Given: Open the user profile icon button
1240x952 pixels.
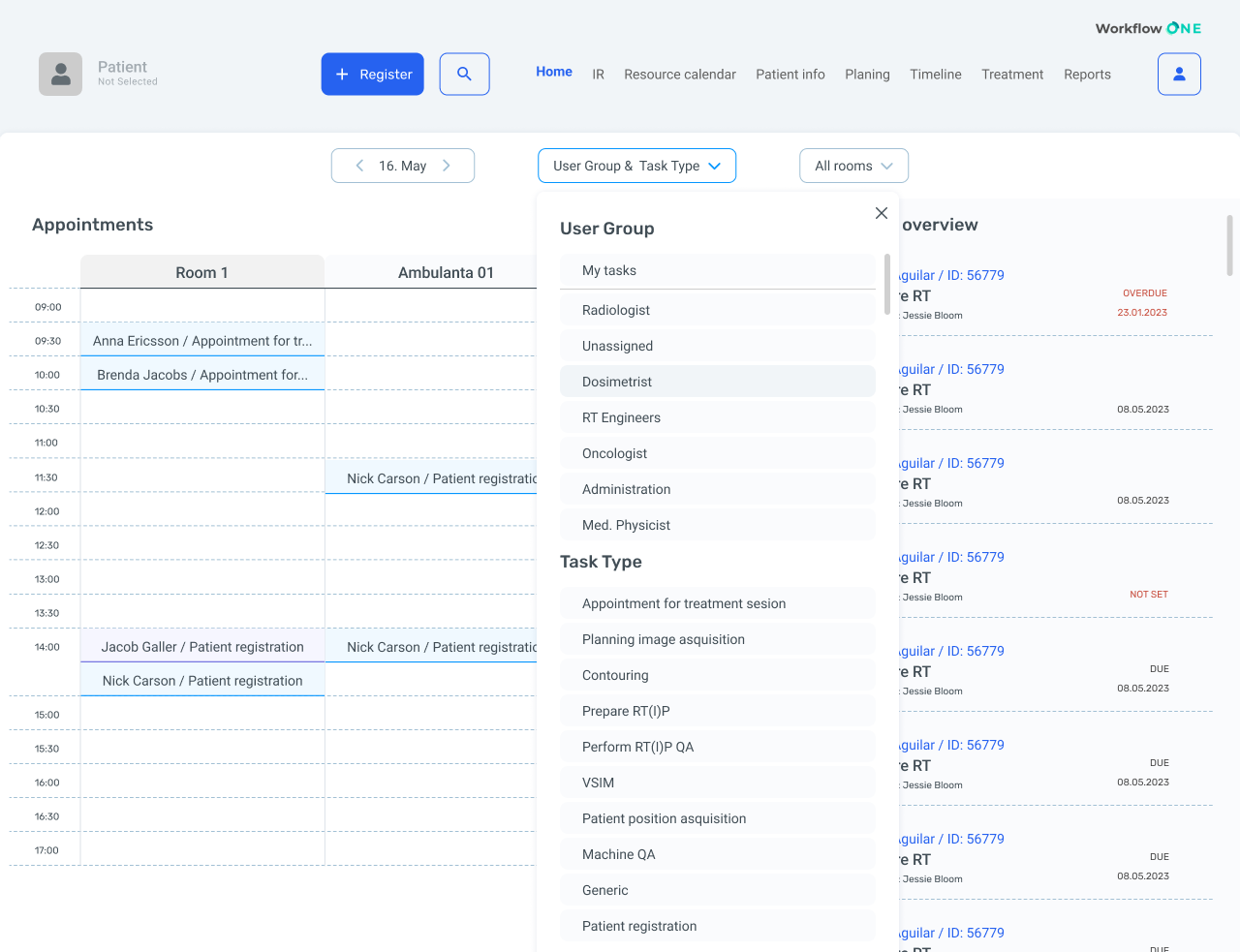Looking at the screenshot, I should 1179,74.
